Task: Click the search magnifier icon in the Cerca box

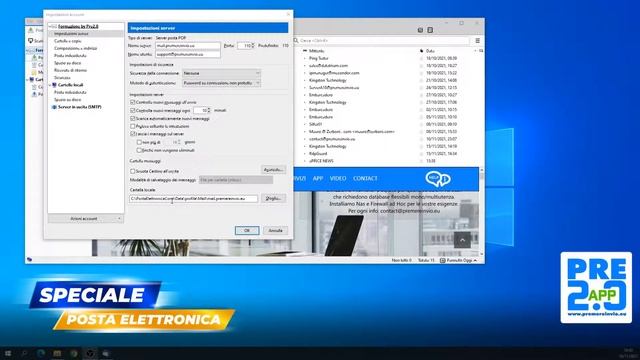Action: pyautogui.click(x=296, y=41)
